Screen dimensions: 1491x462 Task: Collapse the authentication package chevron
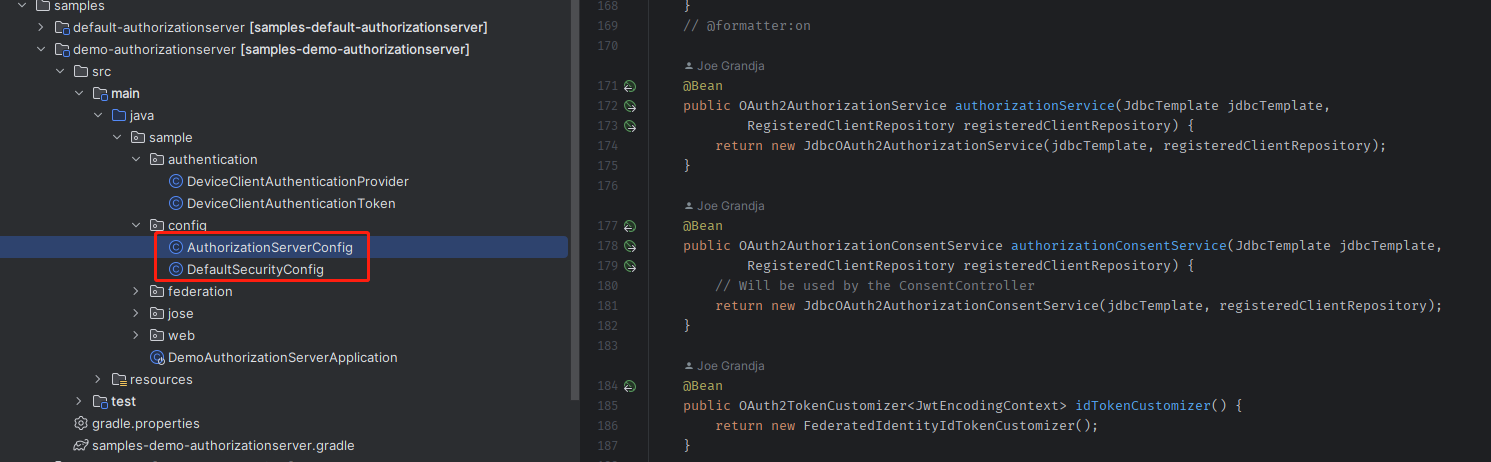point(136,159)
